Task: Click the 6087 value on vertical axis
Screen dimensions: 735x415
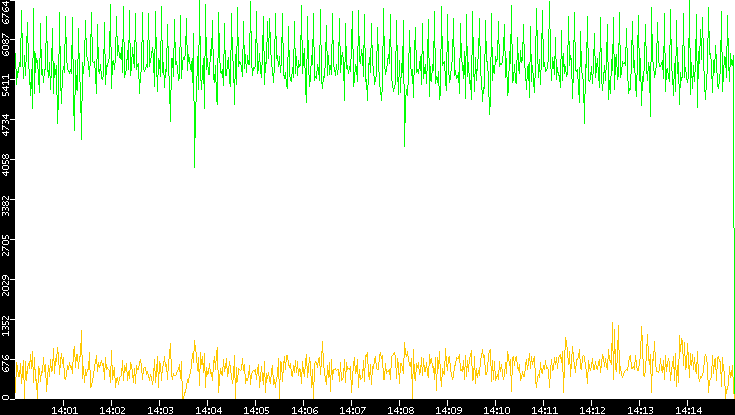Action: click(6, 45)
